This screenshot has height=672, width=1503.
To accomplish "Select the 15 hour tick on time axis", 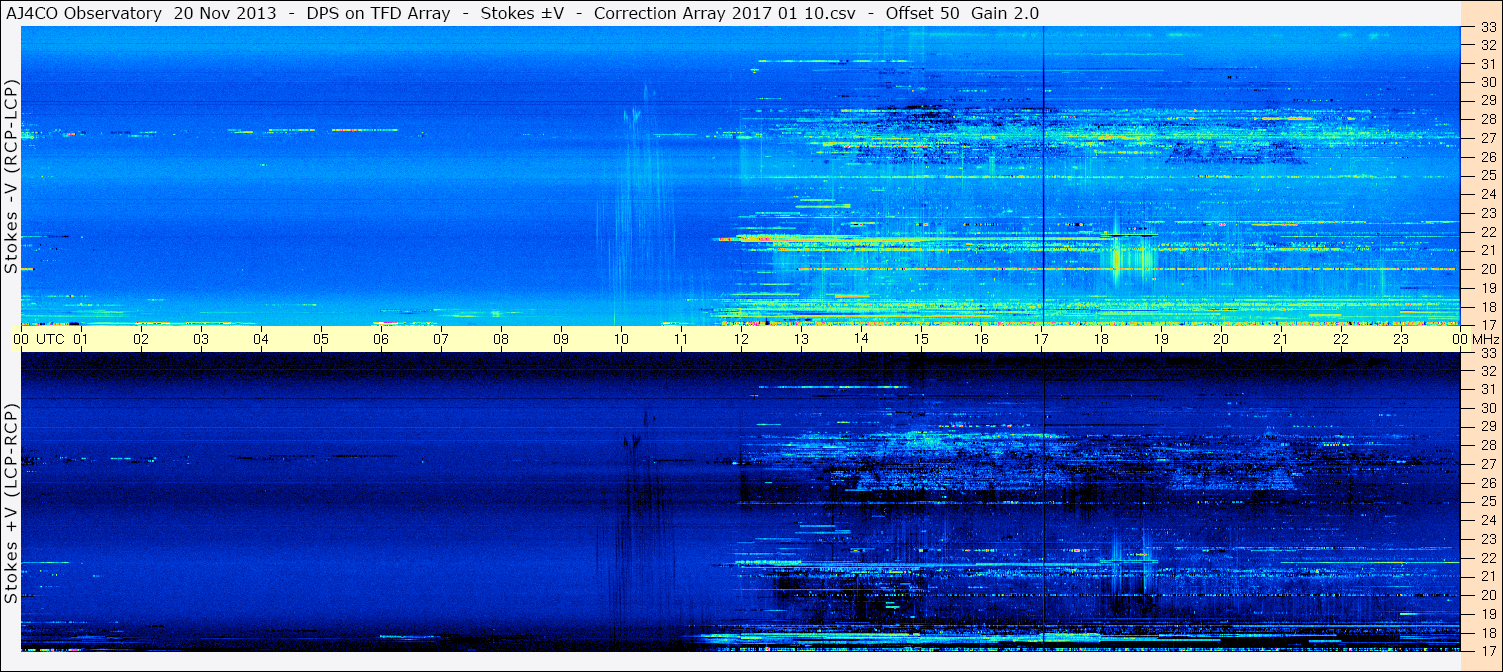I will 921,339.
